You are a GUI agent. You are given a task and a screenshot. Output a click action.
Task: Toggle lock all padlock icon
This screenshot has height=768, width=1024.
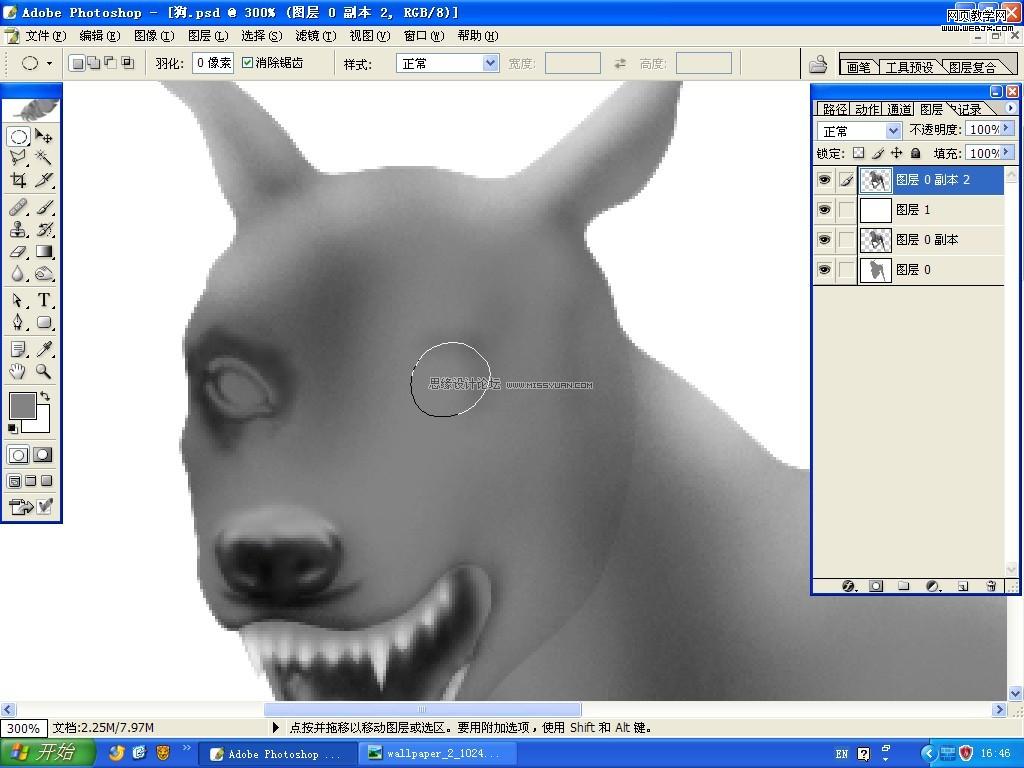coord(916,153)
